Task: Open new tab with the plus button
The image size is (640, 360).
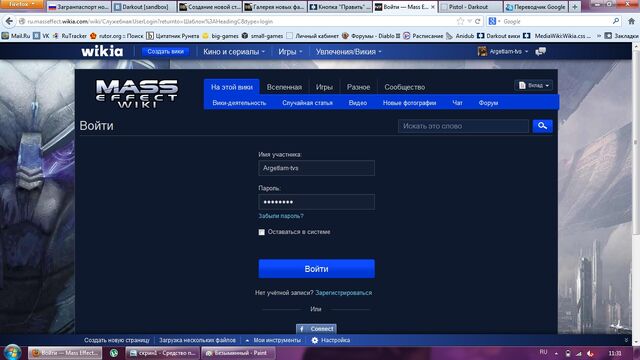Action: (575, 7)
